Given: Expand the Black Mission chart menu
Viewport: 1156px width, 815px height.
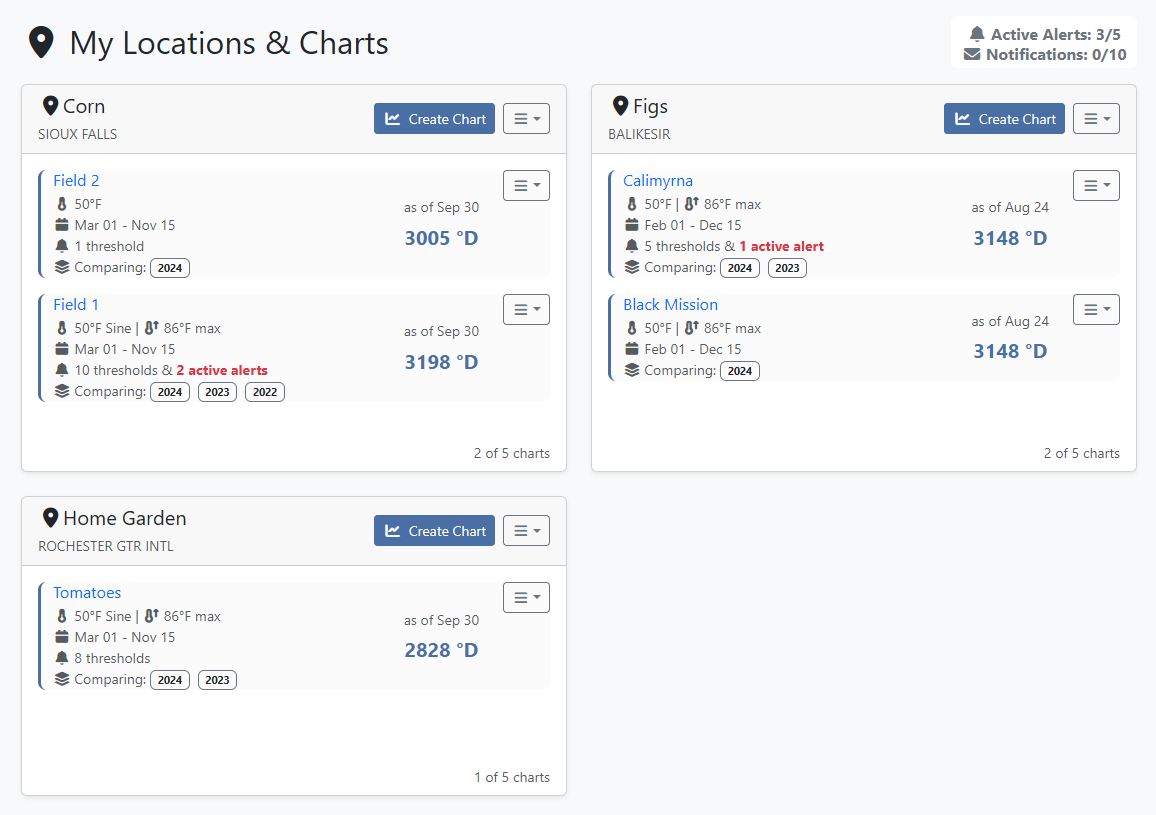Looking at the screenshot, I should point(1096,309).
